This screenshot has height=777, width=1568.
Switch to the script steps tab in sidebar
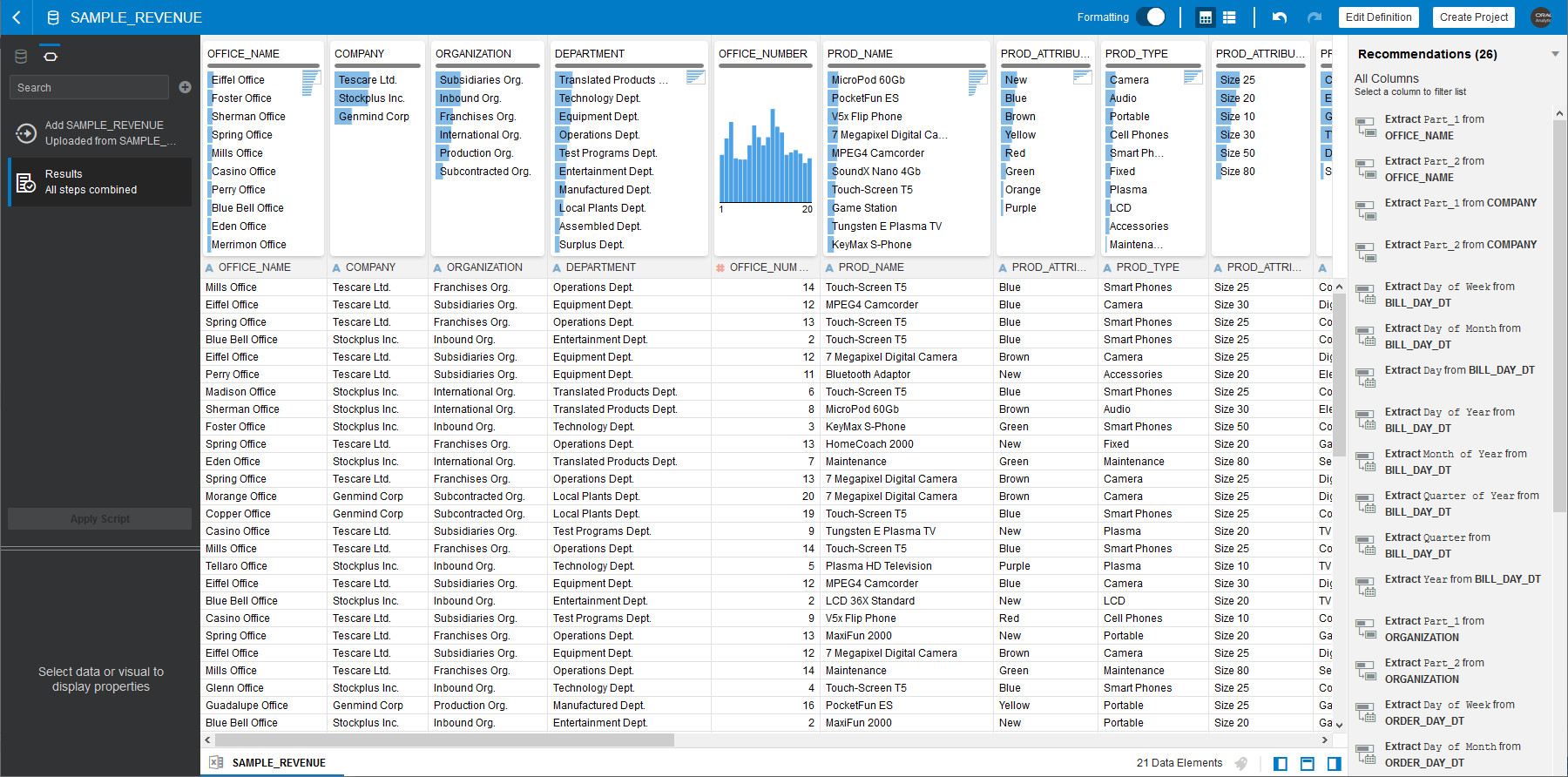coord(51,57)
